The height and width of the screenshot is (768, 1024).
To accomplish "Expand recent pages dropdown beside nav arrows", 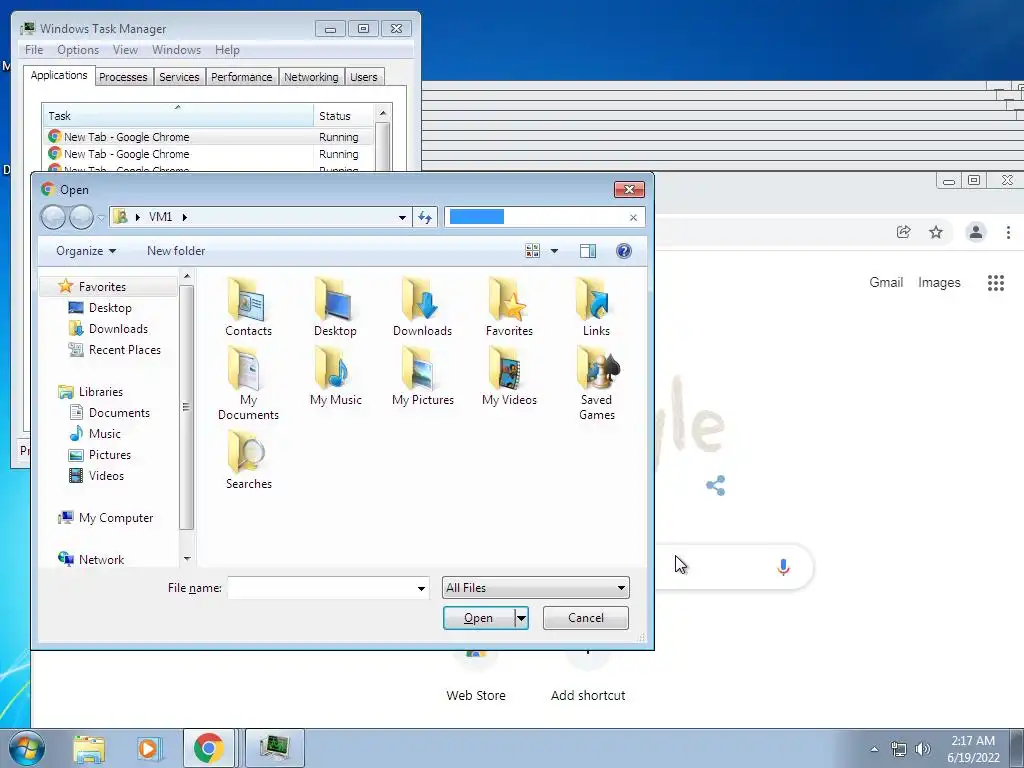I will (x=101, y=217).
